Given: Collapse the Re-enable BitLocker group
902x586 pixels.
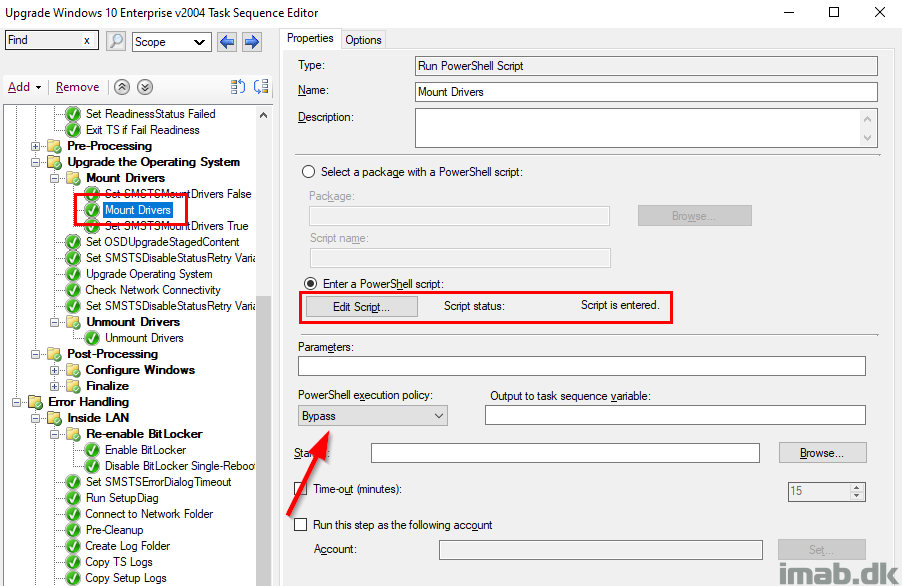Looking at the screenshot, I should click(55, 434).
